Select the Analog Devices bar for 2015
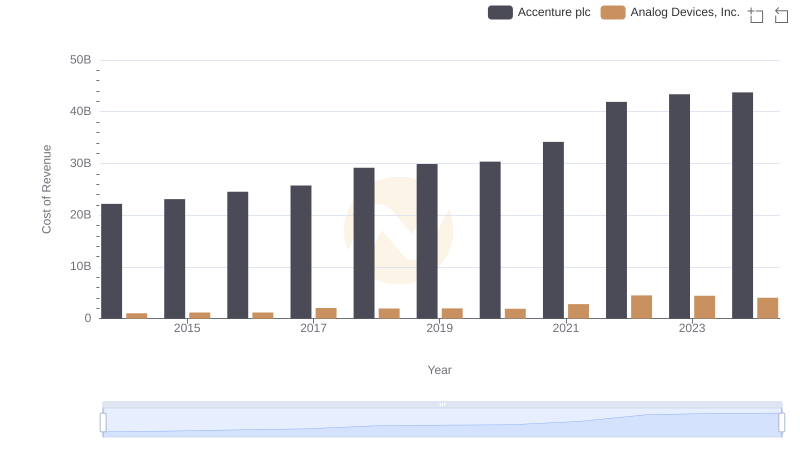 [199, 315]
